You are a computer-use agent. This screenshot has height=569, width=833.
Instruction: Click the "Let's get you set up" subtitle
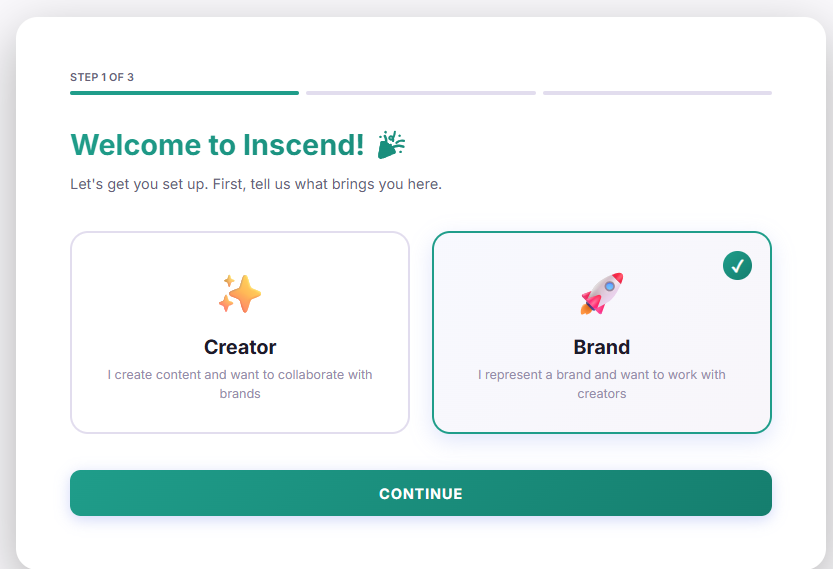pyautogui.click(x=256, y=184)
